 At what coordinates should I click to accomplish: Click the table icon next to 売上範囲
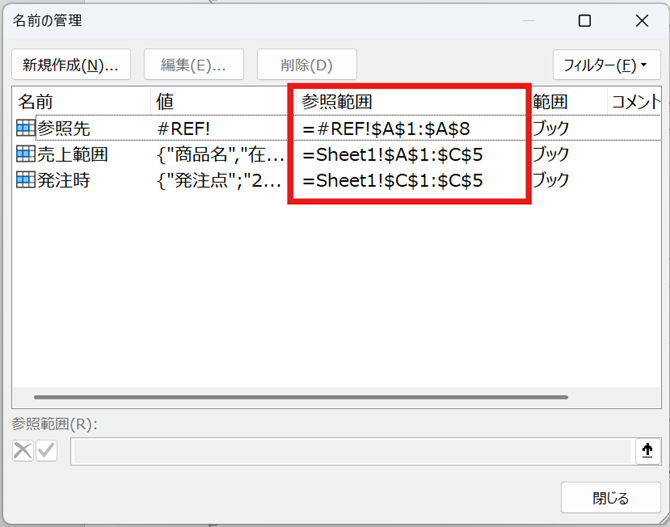[26, 154]
